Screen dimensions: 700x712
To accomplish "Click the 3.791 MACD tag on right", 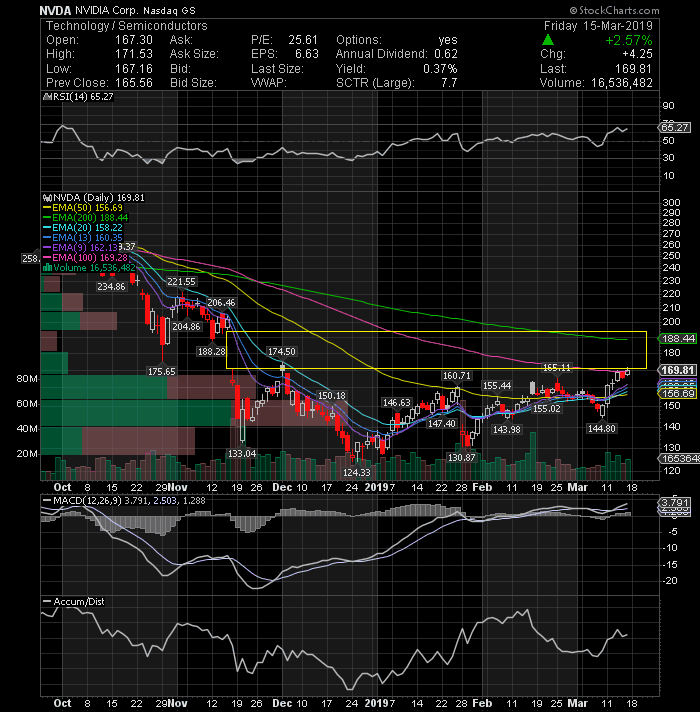I will coord(675,502).
